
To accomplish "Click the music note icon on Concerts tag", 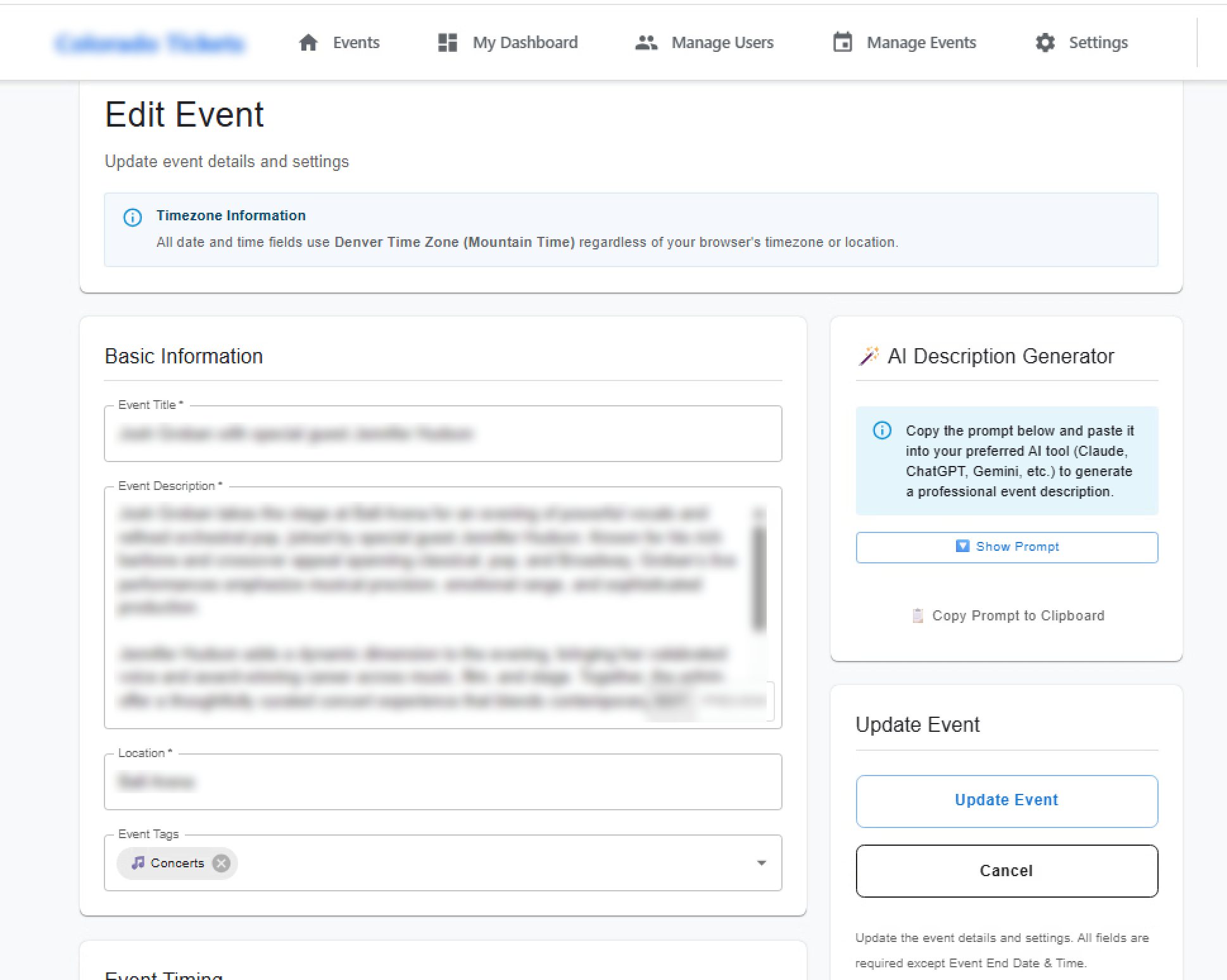I will tap(139, 862).
